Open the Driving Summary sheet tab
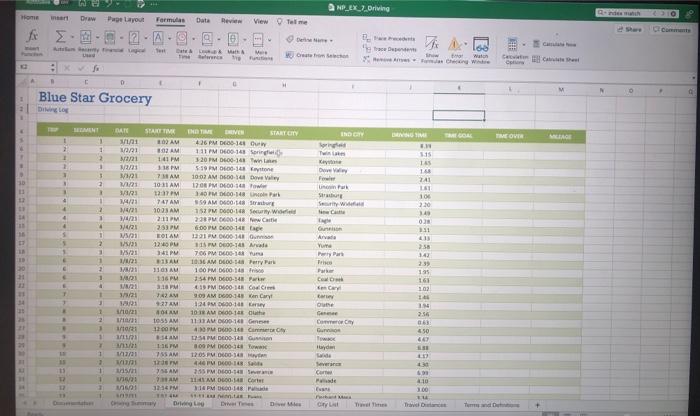This screenshot has width=700, height=416. 133,403
